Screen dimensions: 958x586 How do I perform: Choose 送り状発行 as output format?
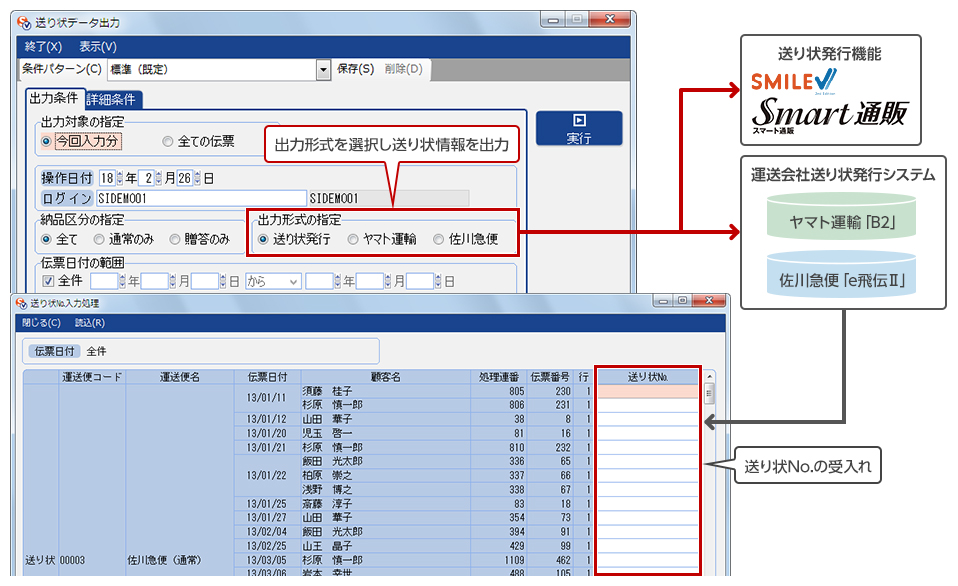click(263, 240)
